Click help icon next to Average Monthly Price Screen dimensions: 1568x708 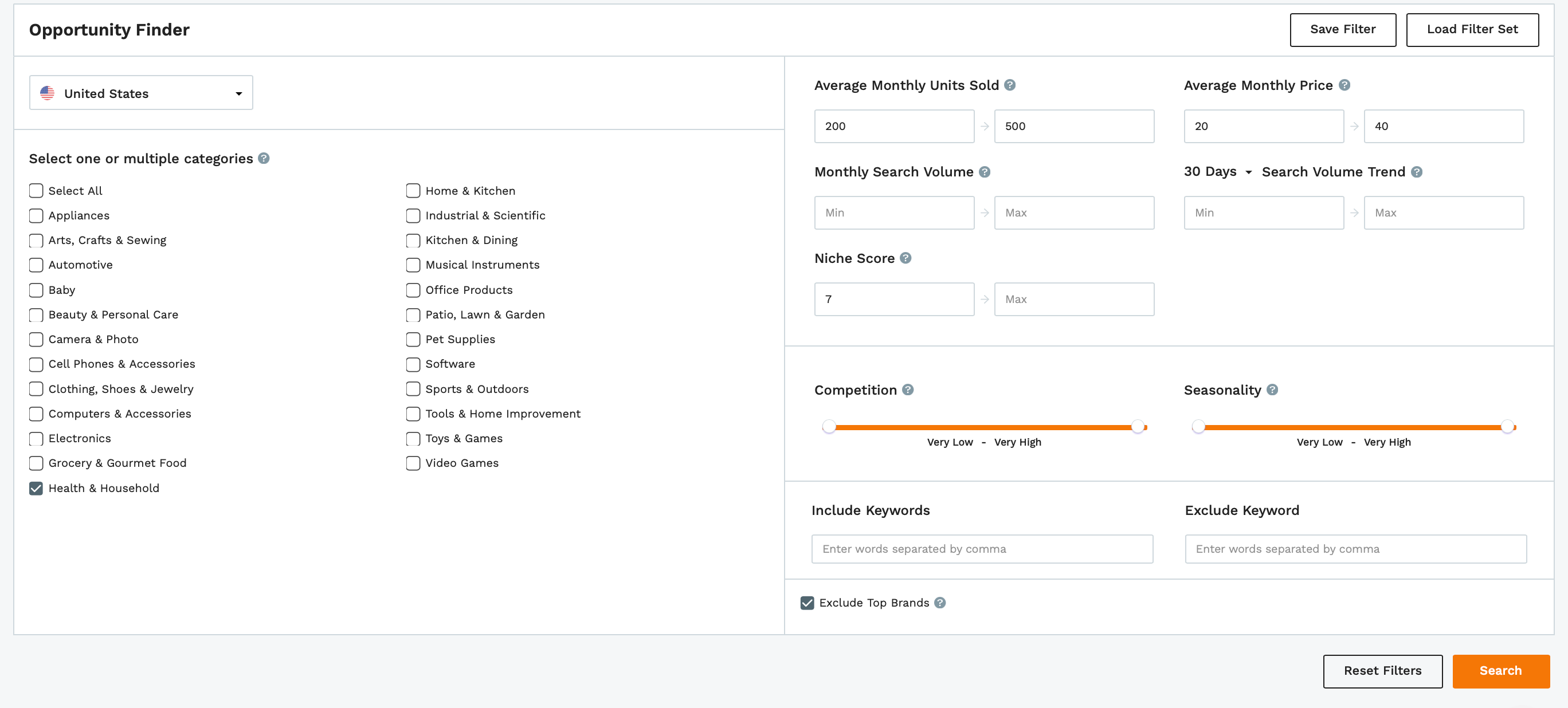click(1344, 85)
